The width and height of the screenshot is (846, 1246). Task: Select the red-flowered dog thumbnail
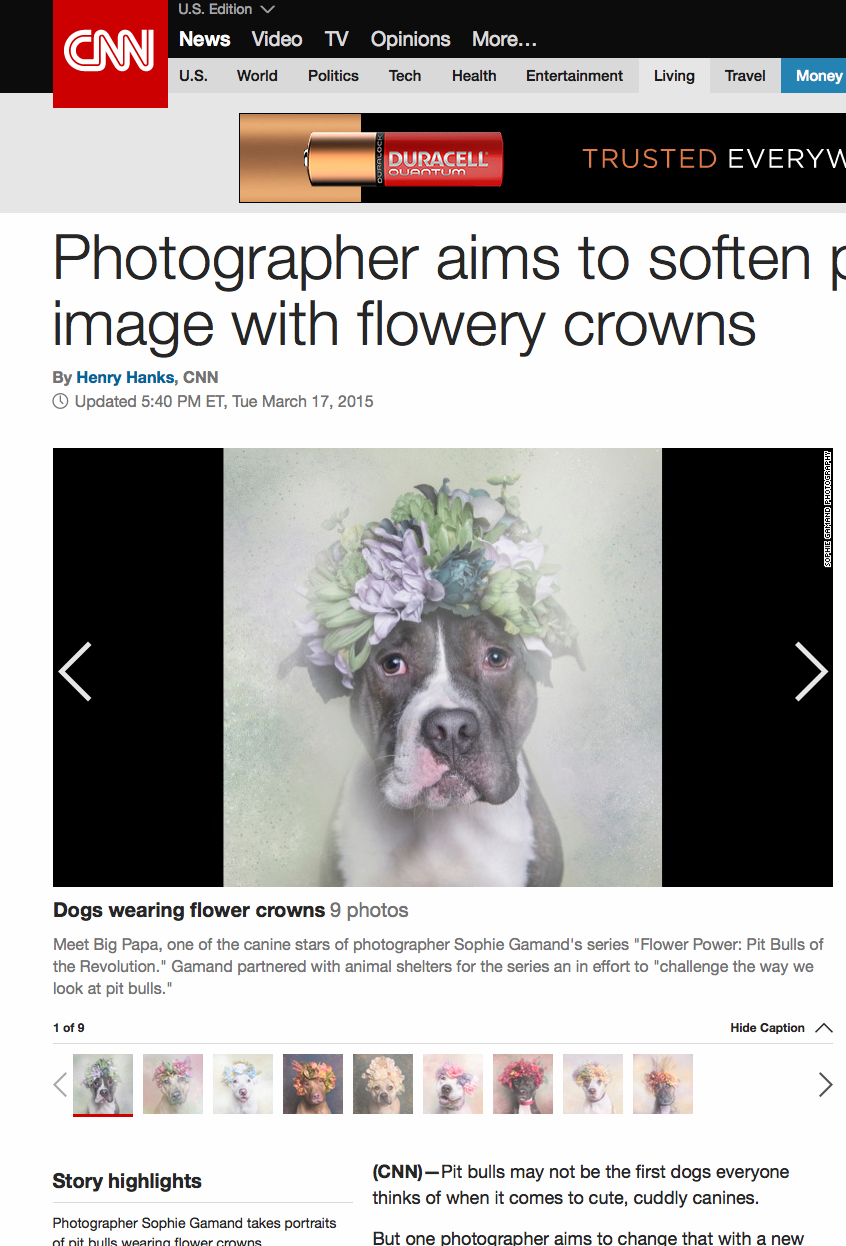tap(523, 1084)
